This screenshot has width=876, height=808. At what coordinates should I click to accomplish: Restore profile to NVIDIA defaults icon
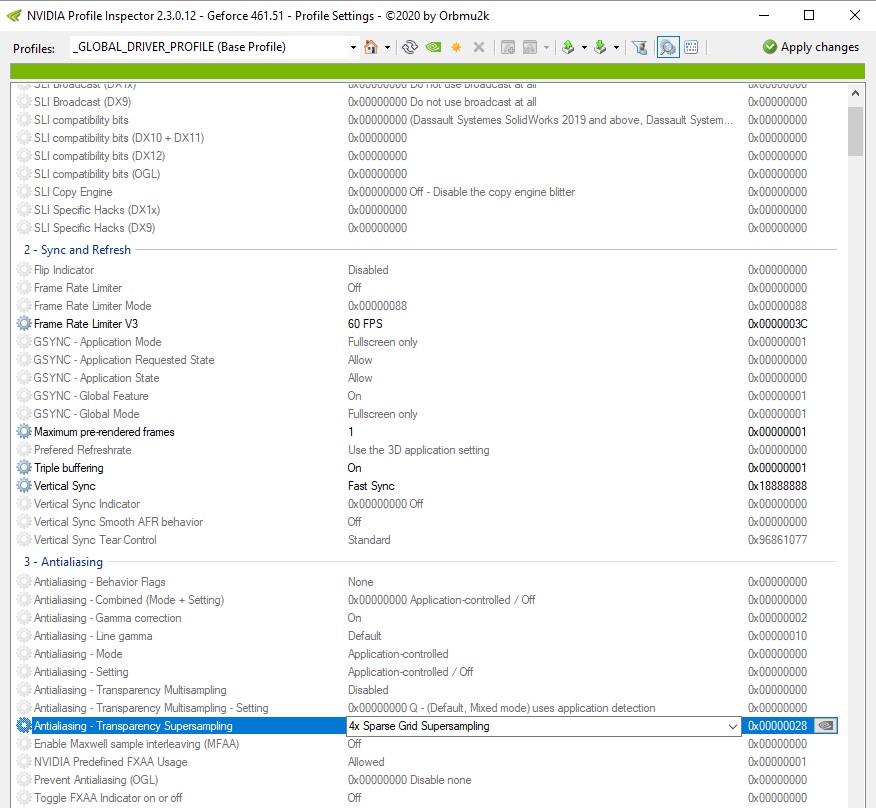434,47
